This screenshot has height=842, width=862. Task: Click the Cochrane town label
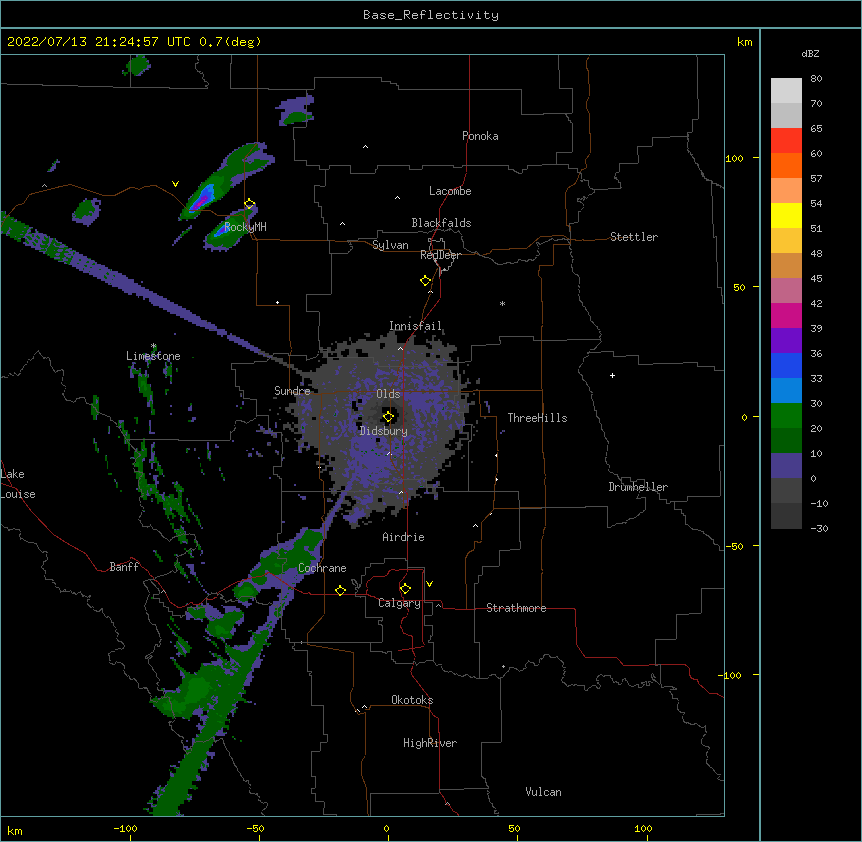[x=322, y=568]
